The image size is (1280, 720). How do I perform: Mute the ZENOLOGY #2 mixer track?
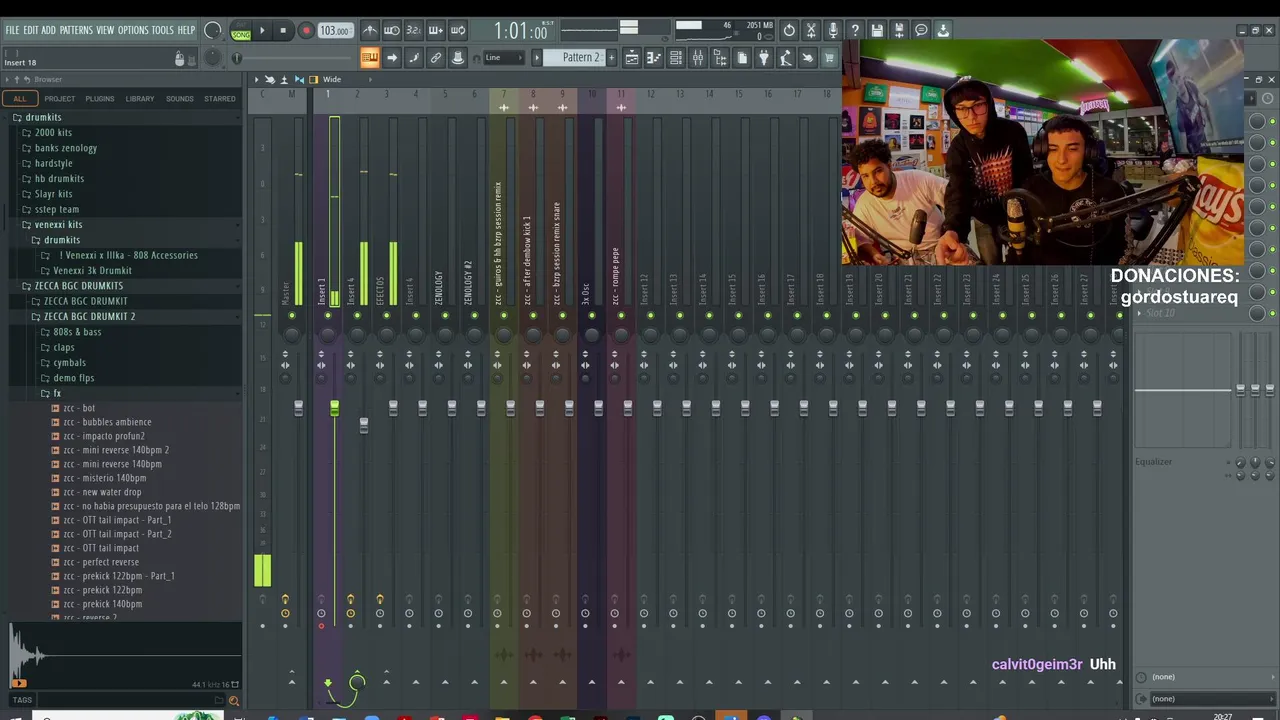click(474, 316)
